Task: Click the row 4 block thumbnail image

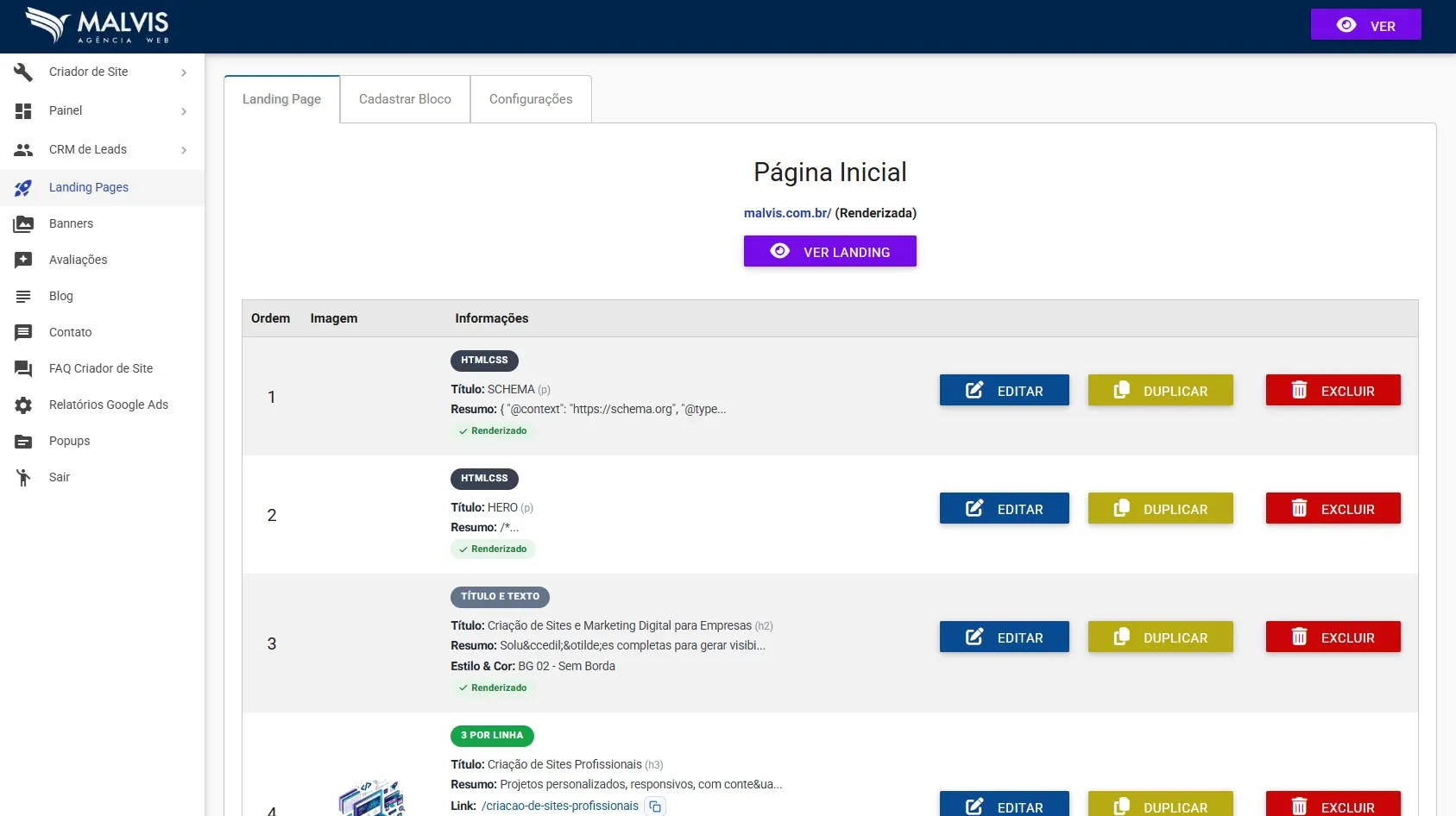Action: [x=371, y=798]
